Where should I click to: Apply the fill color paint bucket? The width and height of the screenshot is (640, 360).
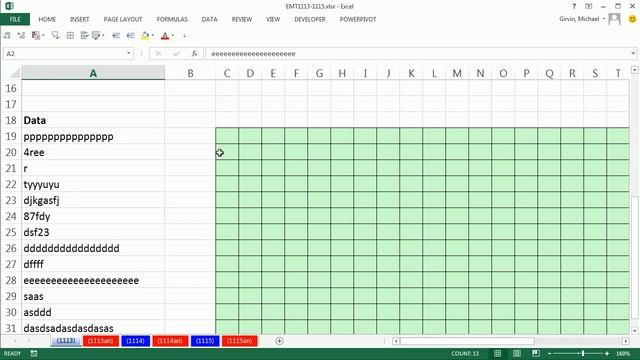(x=145, y=36)
